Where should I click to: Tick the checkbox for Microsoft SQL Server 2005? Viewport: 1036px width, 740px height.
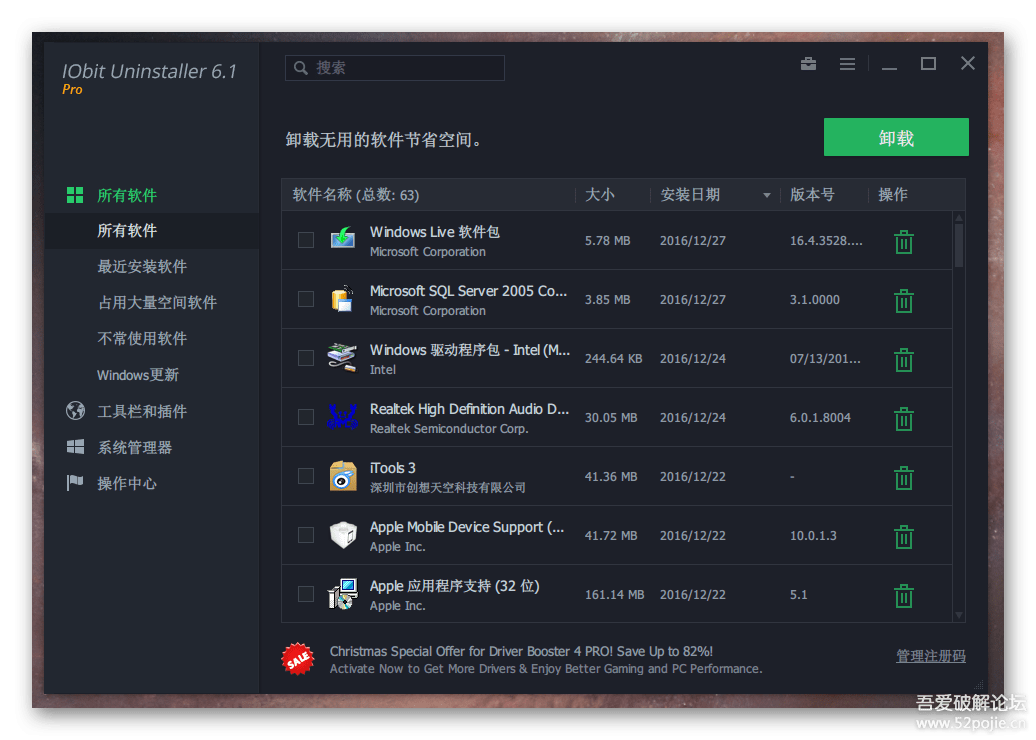click(305, 299)
